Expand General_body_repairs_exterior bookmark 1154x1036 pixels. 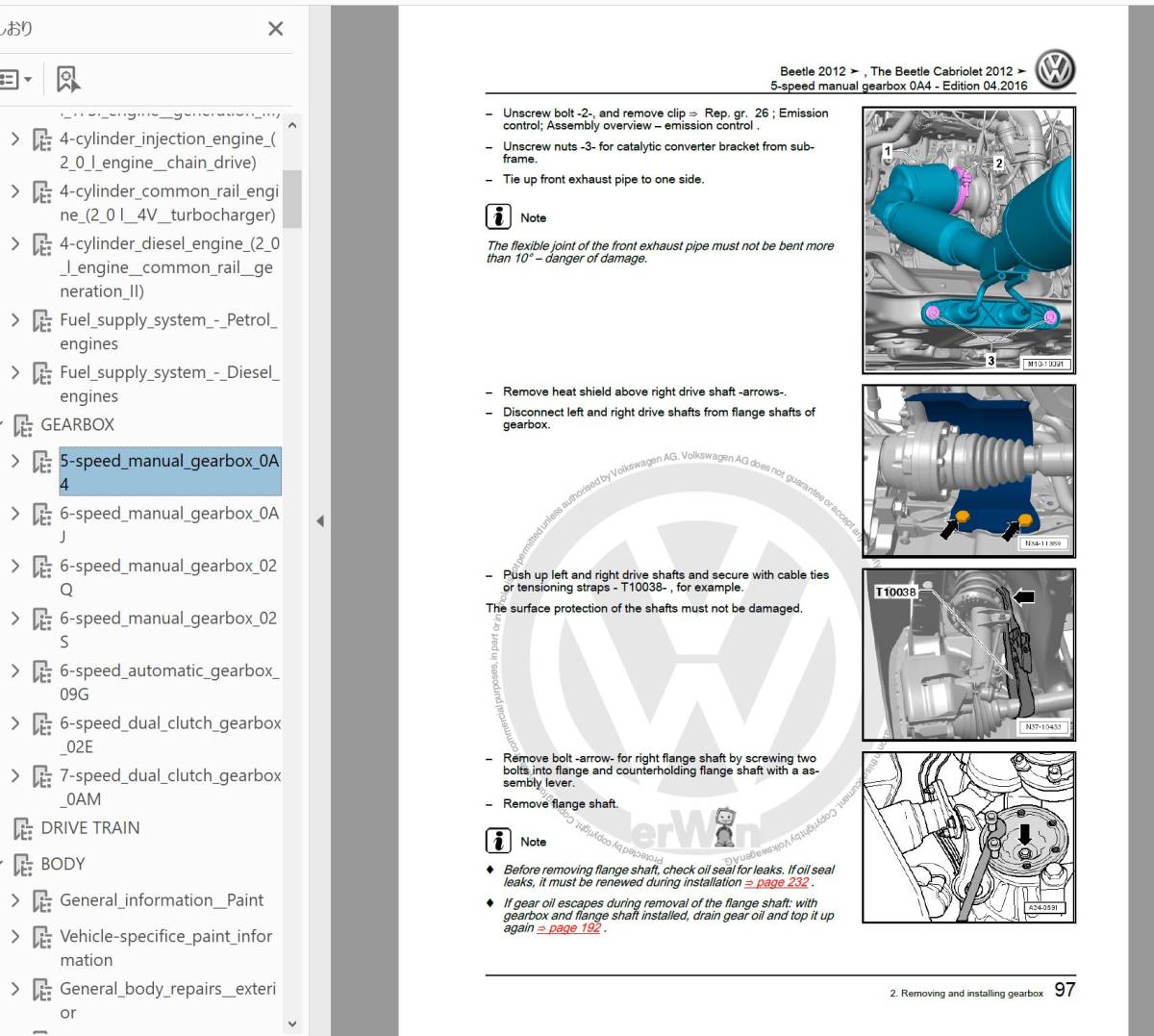pos(15,989)
